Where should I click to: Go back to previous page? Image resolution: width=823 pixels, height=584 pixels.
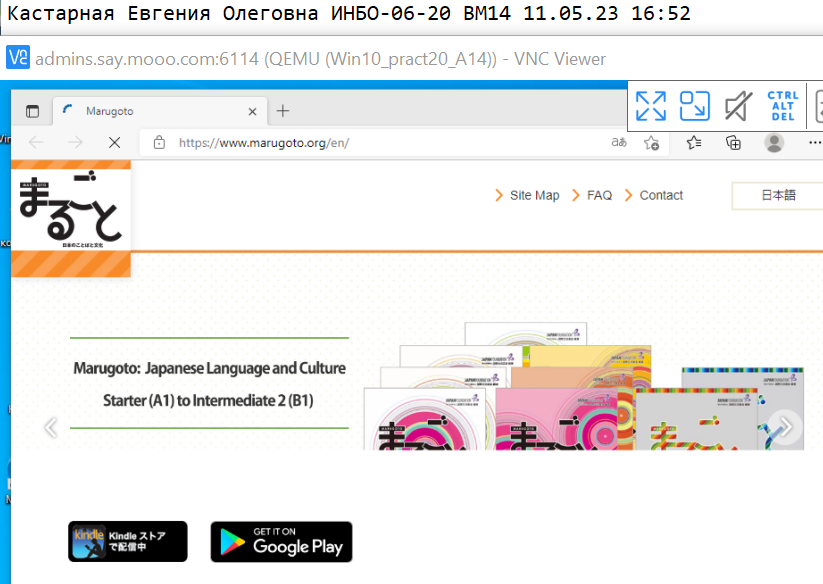point(36,142)
